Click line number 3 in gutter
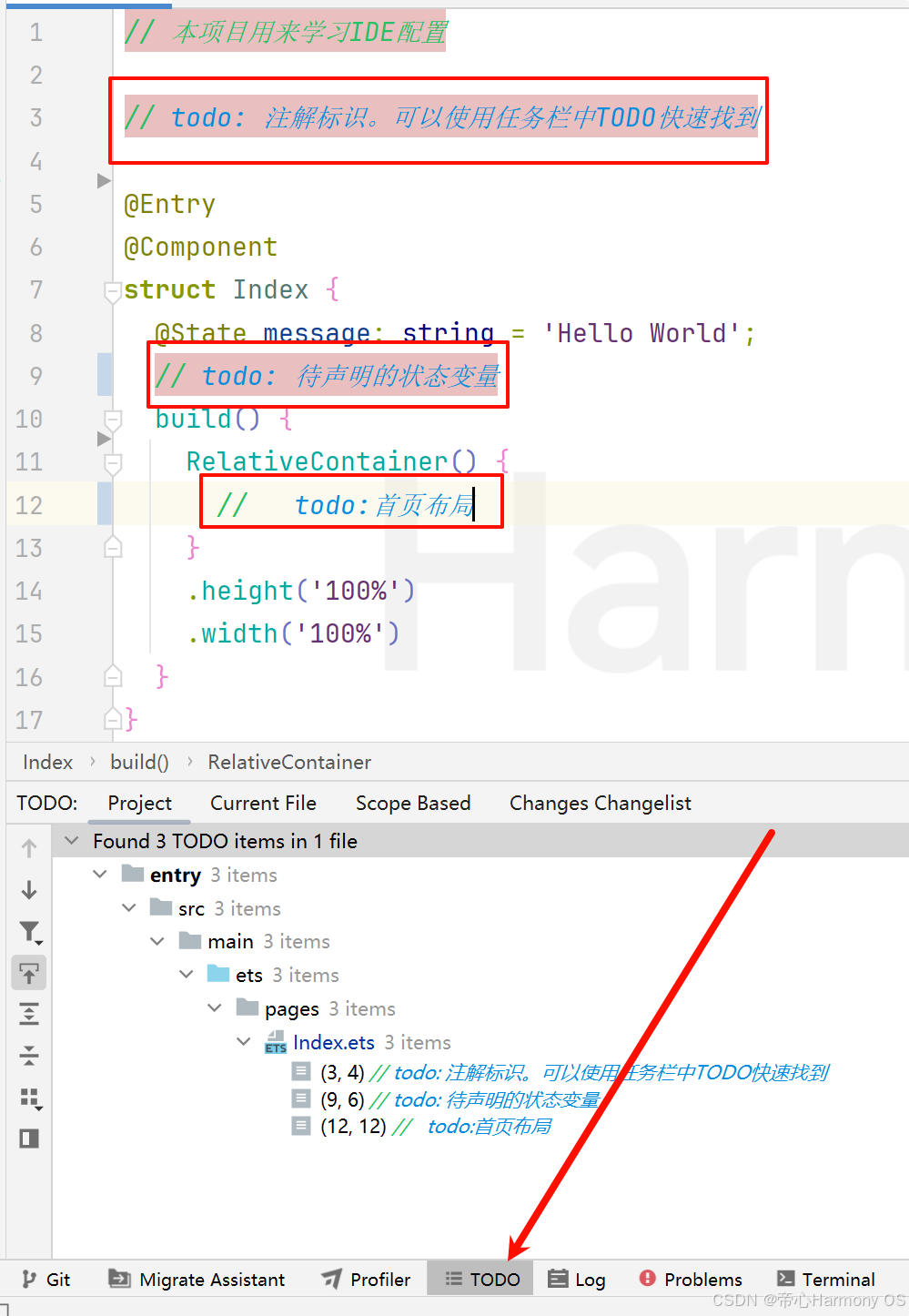The width and height of the screenshot is (909, 1316). click(x=35, y=117)
